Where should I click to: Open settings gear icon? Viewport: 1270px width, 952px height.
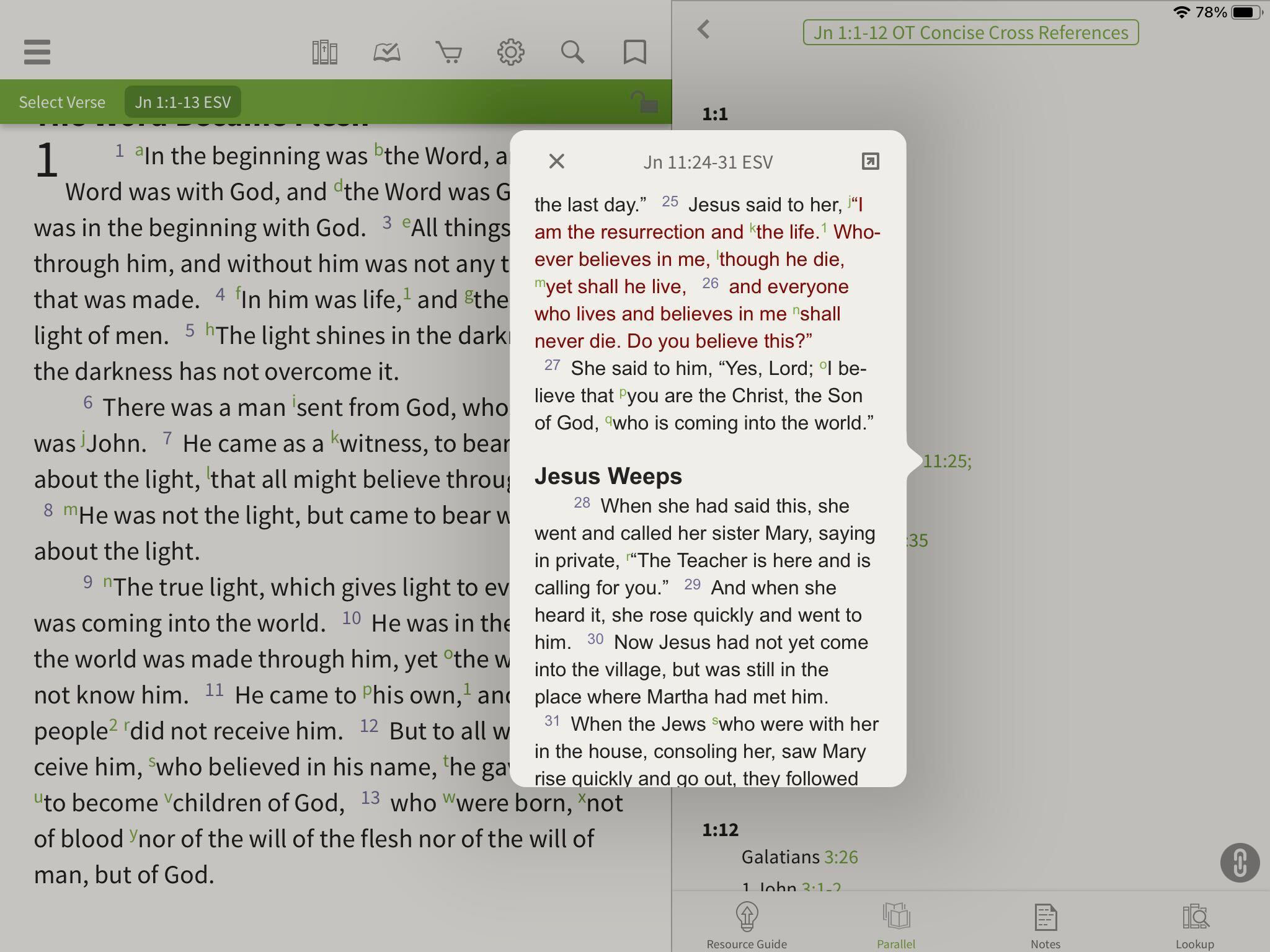click(x=510, y=52)
